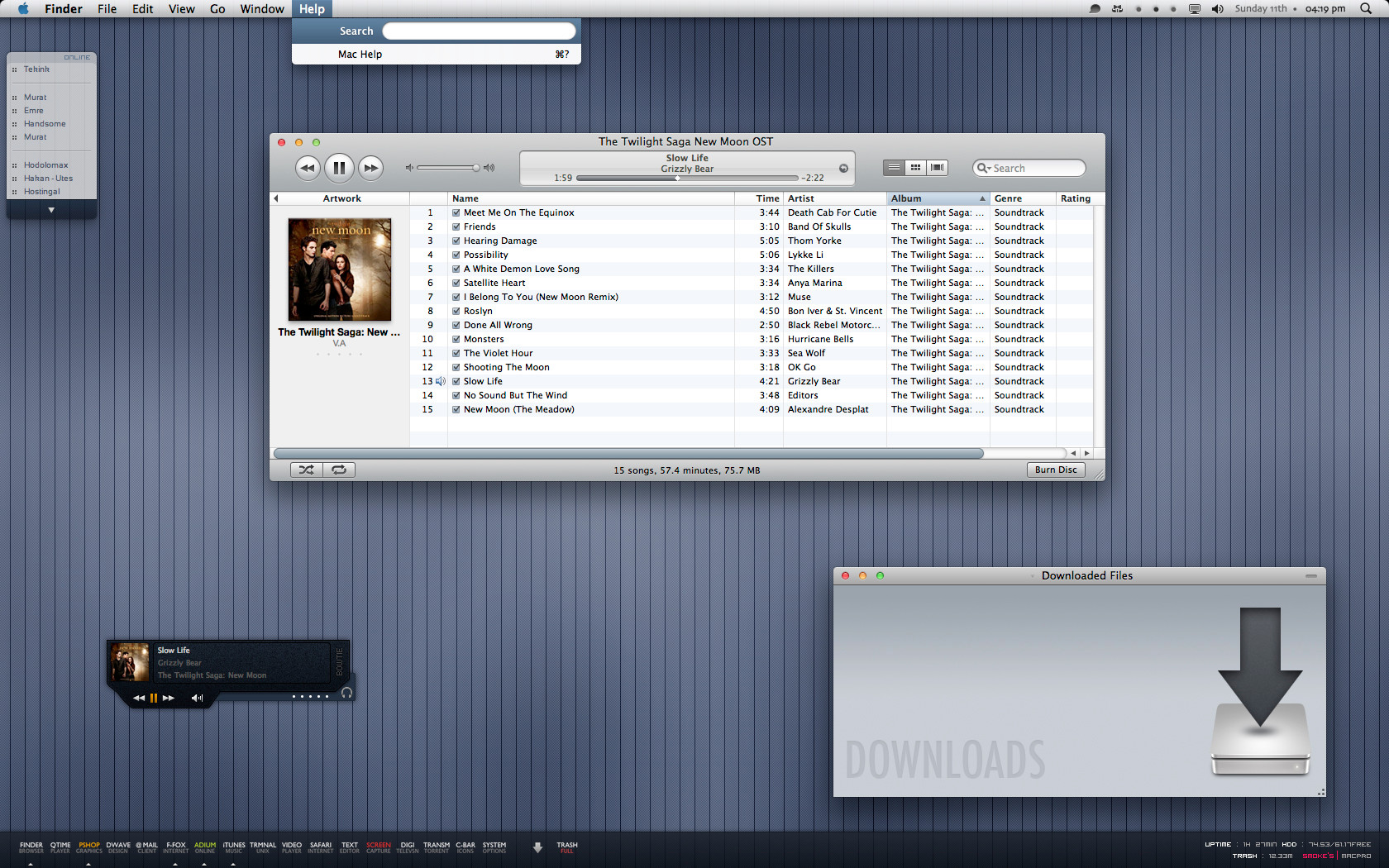The image size is (1389, 868).
Task: Uncheck the Hearing Damage checkbox
Action: tap(456, 241)
